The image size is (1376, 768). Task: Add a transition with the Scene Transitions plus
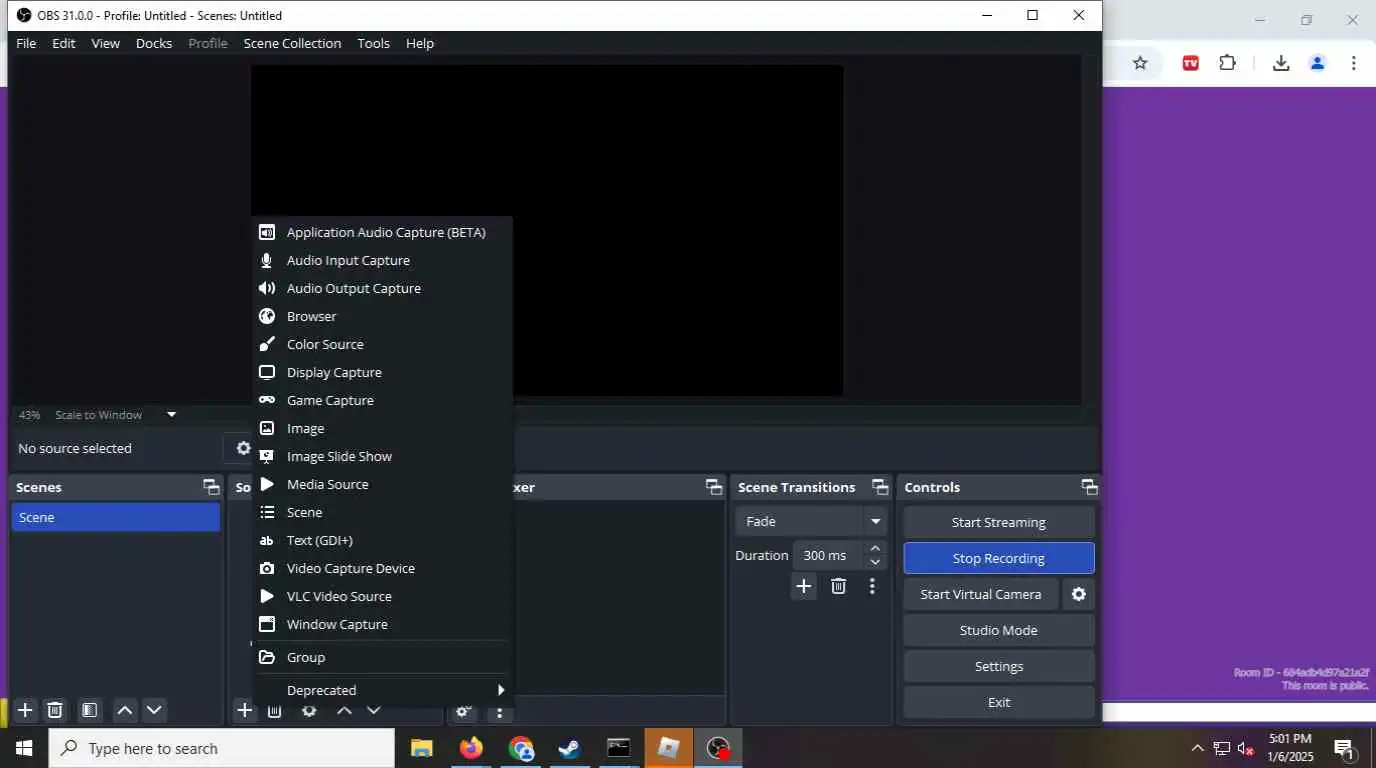point(804,586)
